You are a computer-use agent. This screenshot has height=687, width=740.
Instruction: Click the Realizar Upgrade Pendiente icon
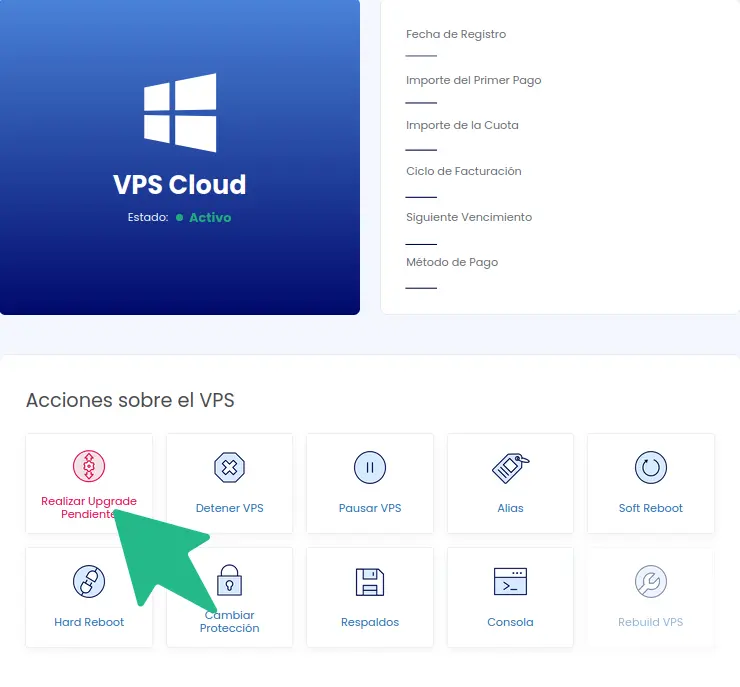(89, 466)
